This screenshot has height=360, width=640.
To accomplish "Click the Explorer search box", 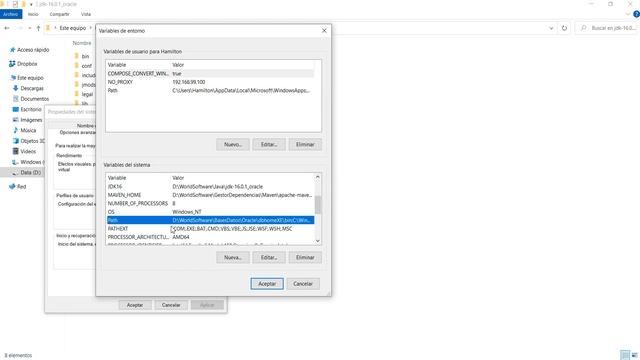I will pos(607,28).
